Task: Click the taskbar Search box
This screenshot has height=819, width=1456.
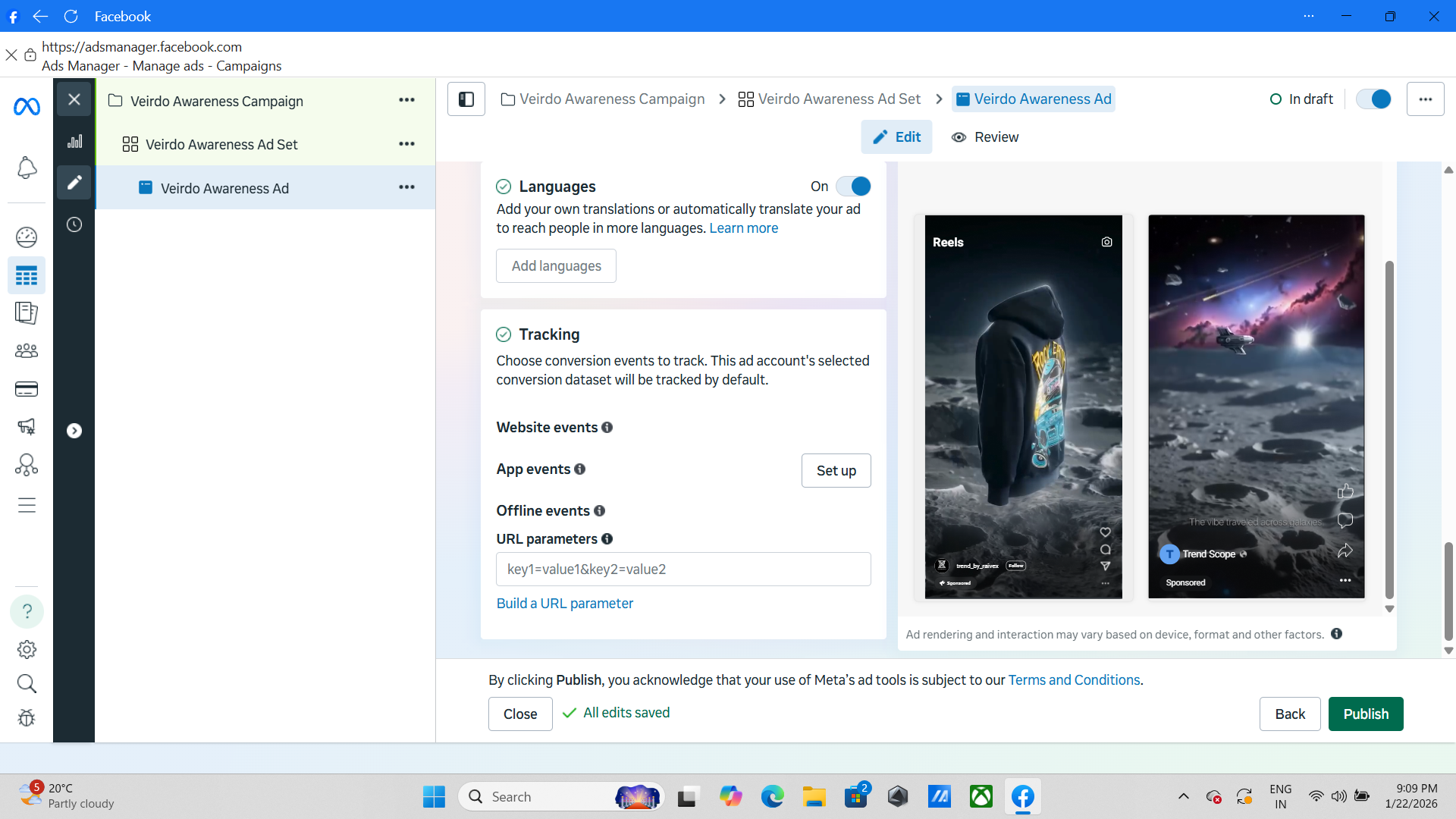Action: click(x=561, y=797)
